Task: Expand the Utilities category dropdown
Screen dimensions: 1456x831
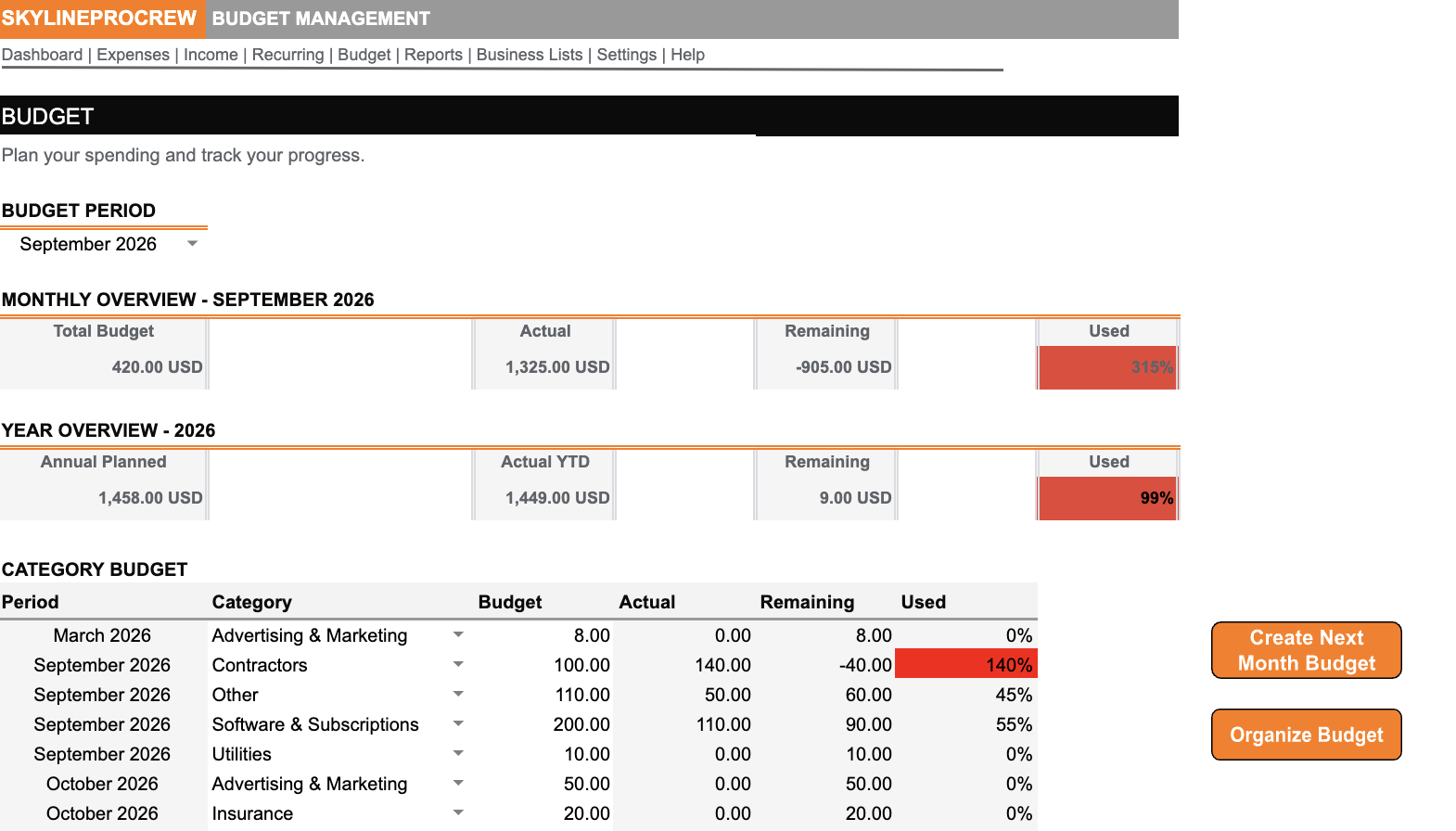Action: [458, 754]
